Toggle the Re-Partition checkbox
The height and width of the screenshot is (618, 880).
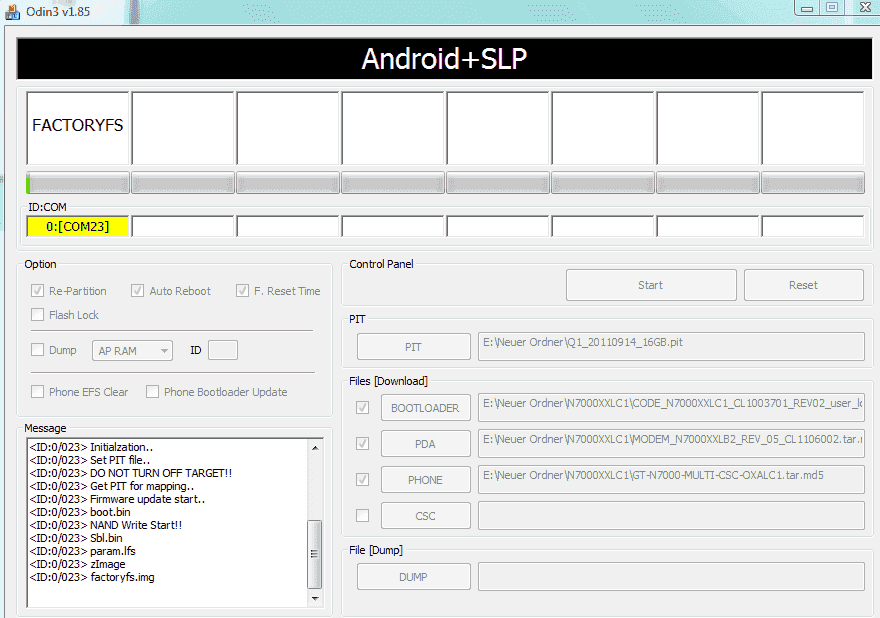click(38, 291)
